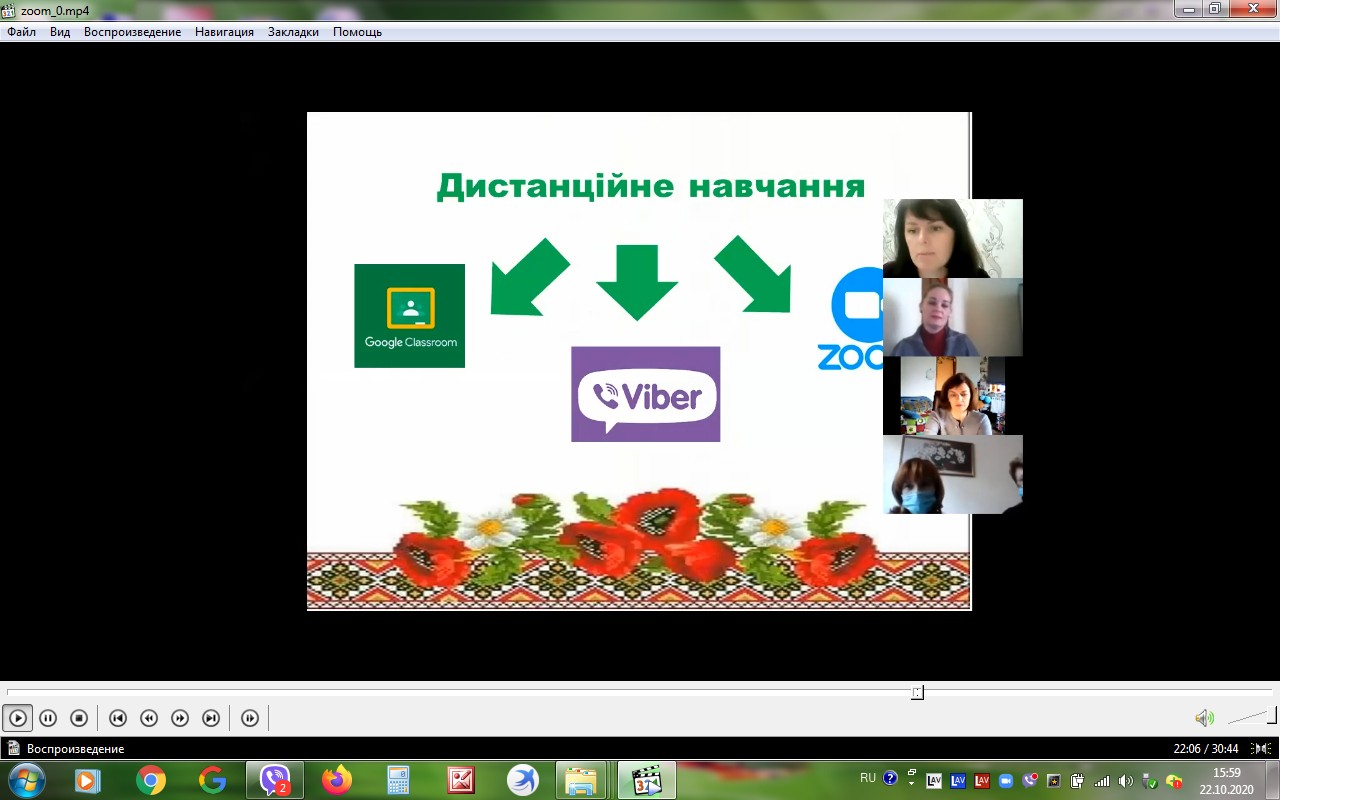The height and width of the screenshot is (800, 1358).
Task: Open the Windows Start menu
Action: (x=25, y=780)
